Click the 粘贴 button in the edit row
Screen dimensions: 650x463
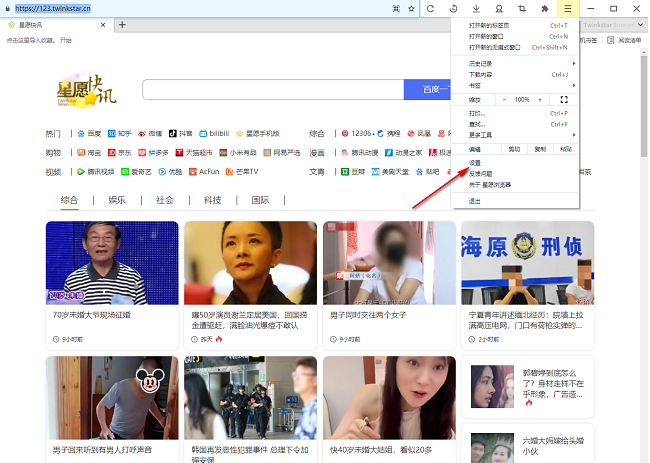tap(566, 149)
